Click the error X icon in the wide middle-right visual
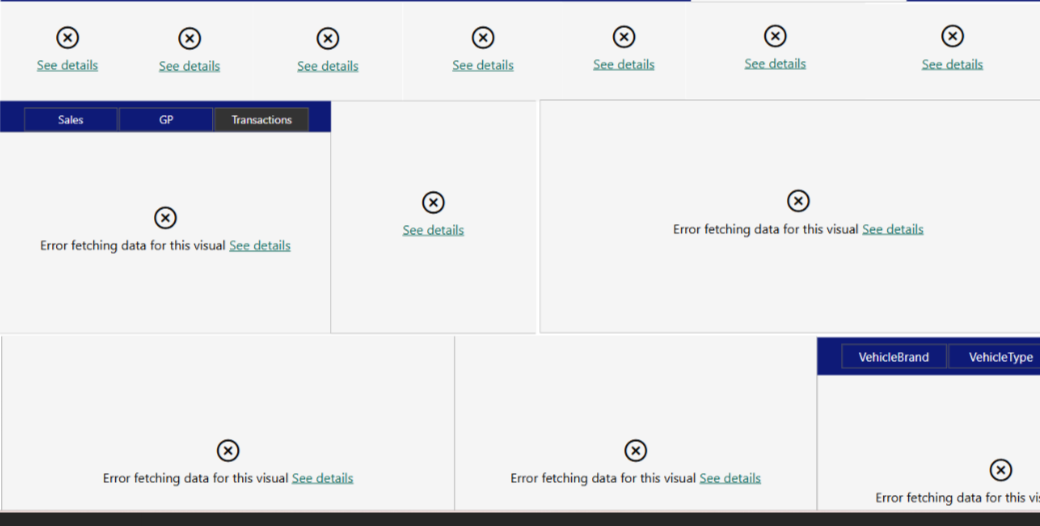Image resolution: width=1040 pixels, height=526 pixels. coord(798,201)
